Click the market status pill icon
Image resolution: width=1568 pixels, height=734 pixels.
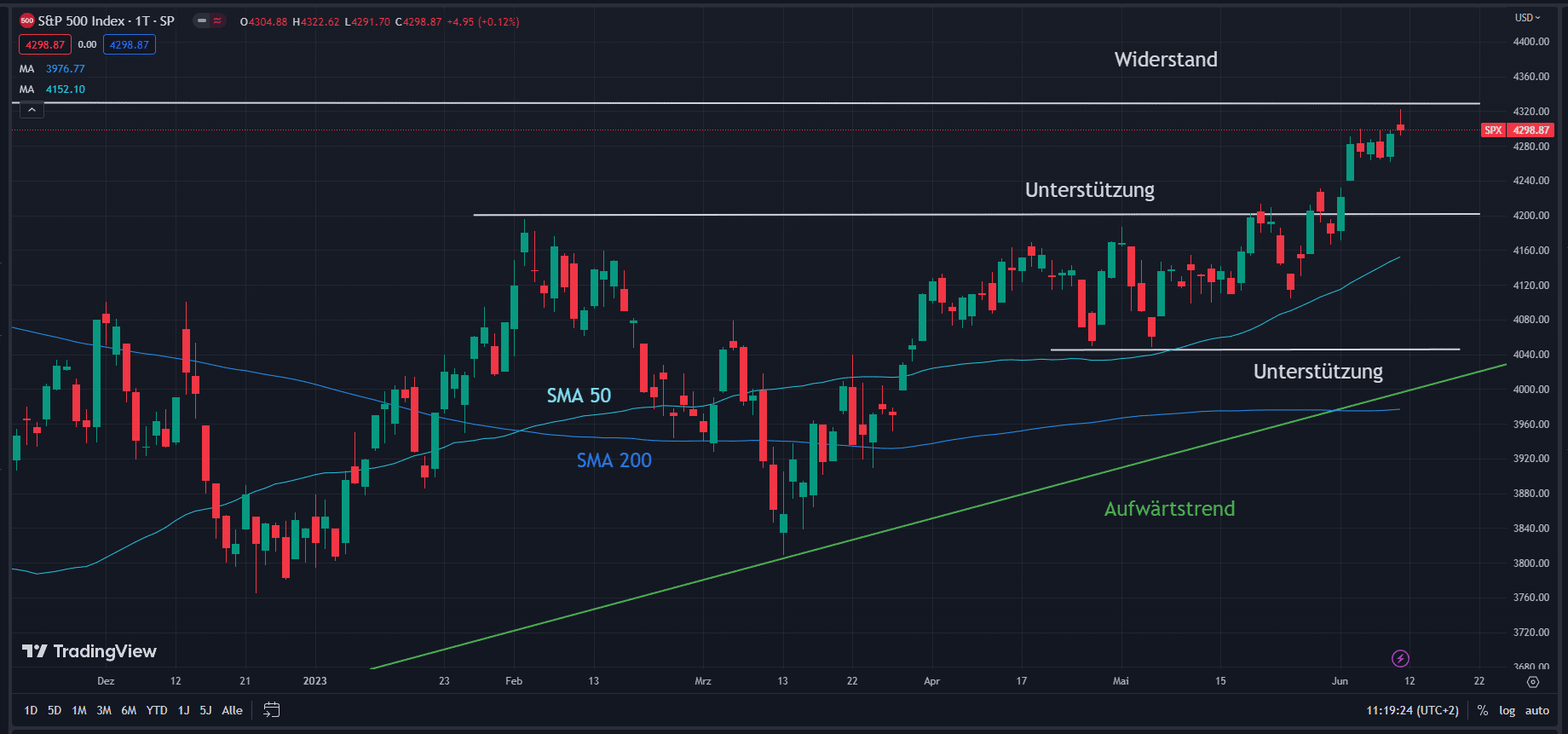coord(209,21)
